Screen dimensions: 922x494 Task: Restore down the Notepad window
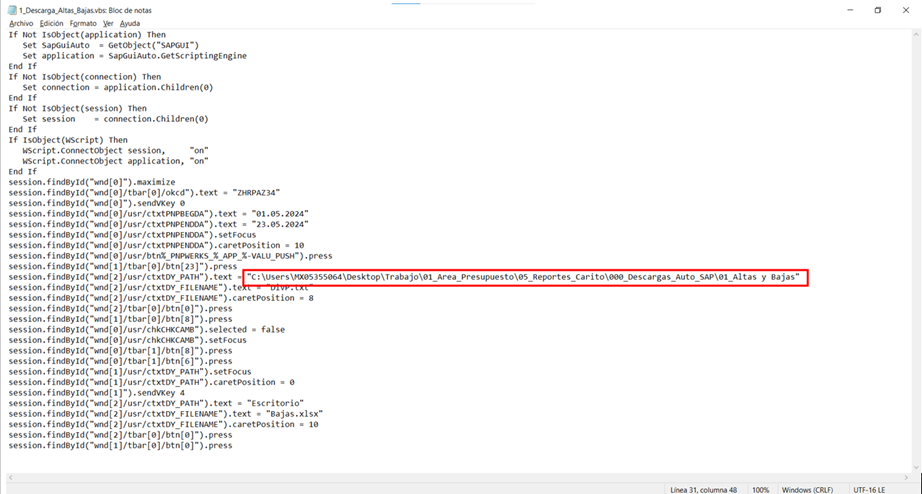[x=877, y=10]
